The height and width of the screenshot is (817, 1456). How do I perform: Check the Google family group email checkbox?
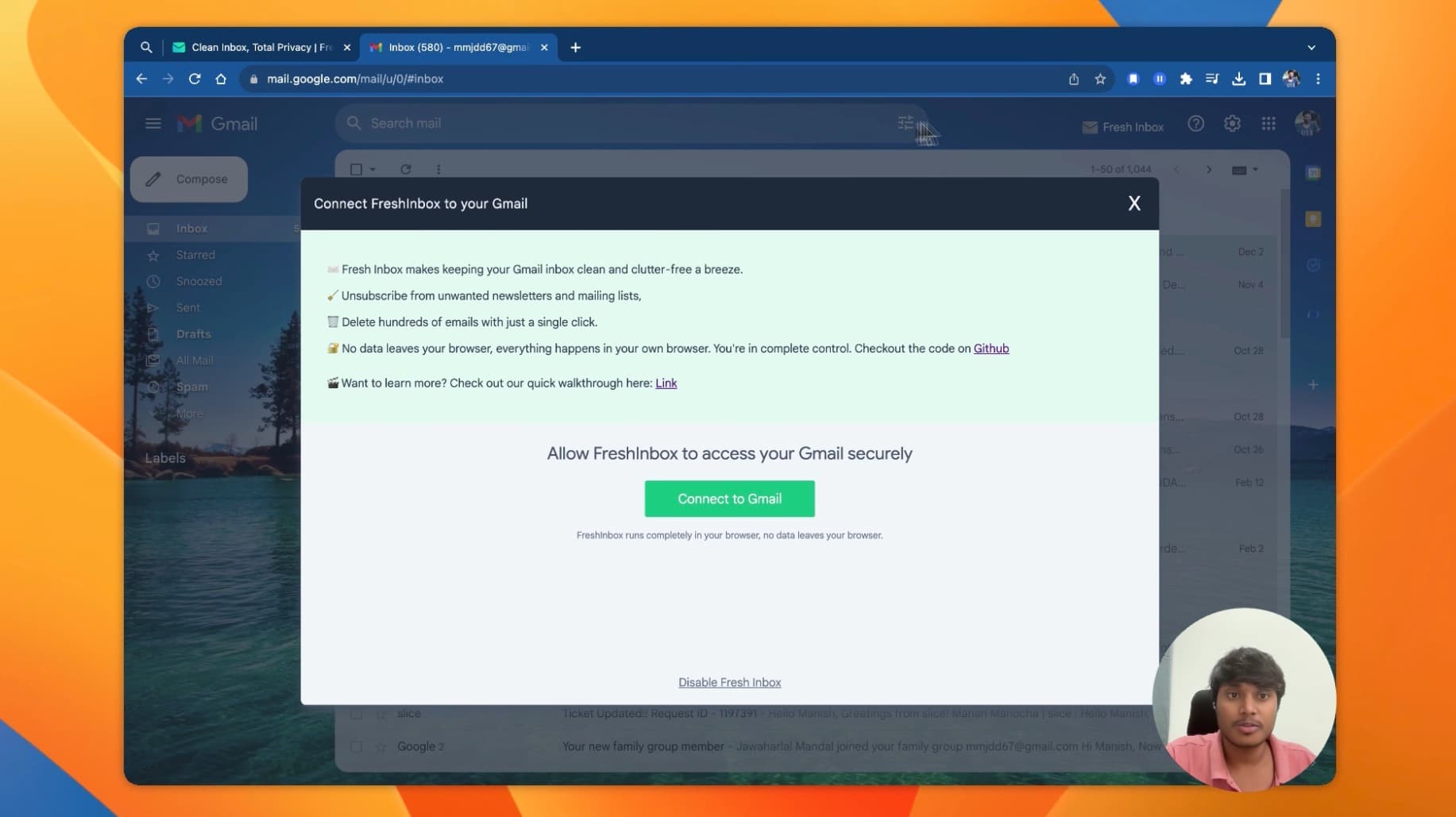point(356,746)
